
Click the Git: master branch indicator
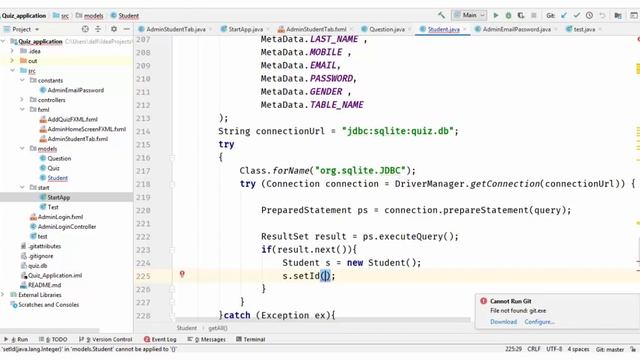(609, 349)
